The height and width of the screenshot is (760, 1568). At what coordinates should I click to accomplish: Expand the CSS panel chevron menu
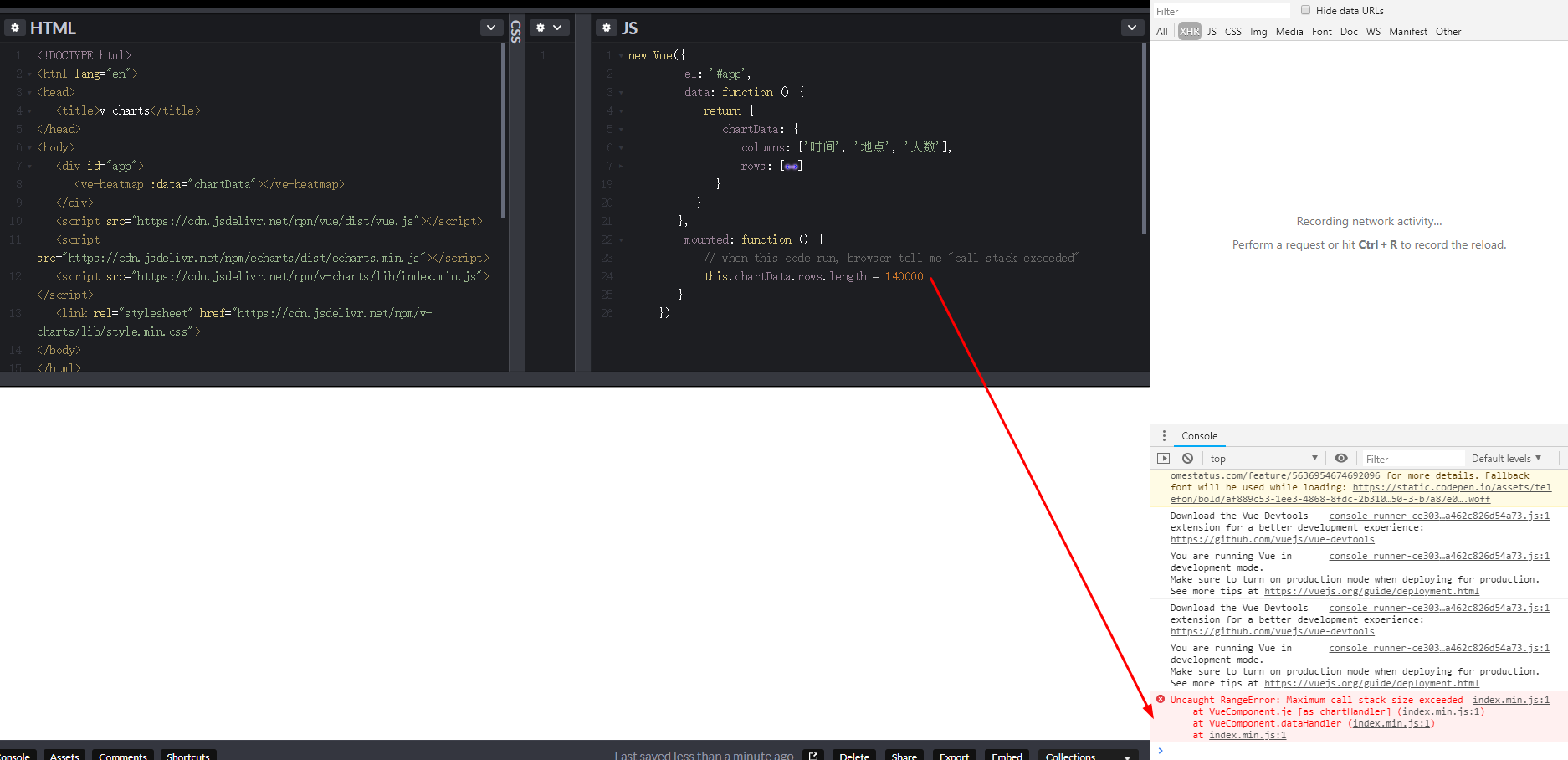[558, 28]
